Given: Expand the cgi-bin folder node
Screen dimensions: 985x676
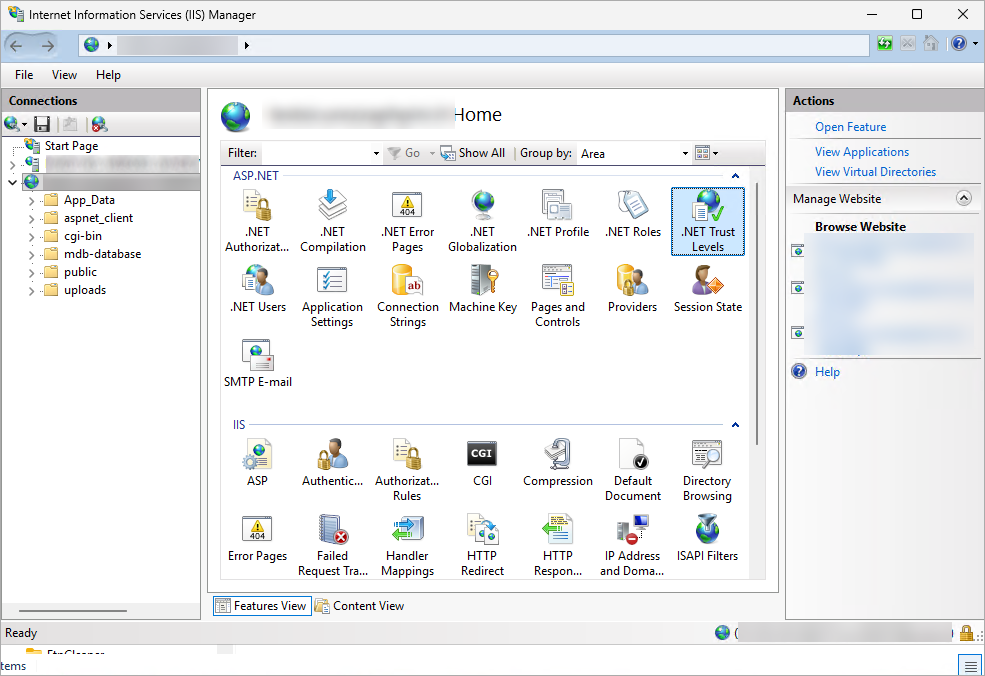Looking at the screenshot, I should pyautogui.click(x=31, y=237).
